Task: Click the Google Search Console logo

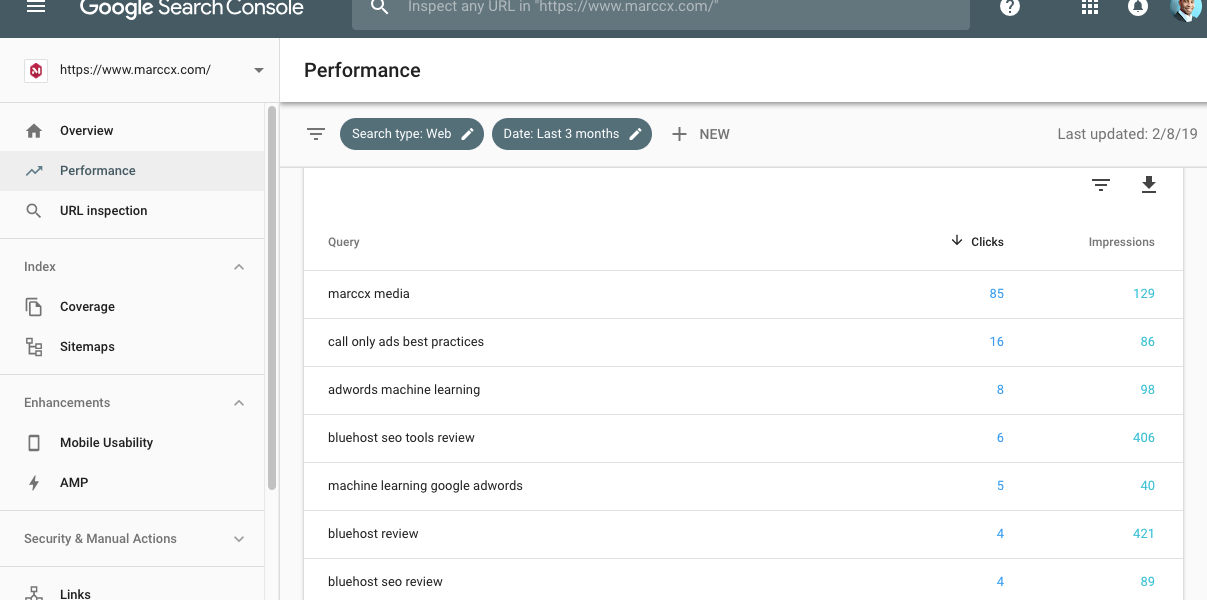Action: click(x=192, y=8)
